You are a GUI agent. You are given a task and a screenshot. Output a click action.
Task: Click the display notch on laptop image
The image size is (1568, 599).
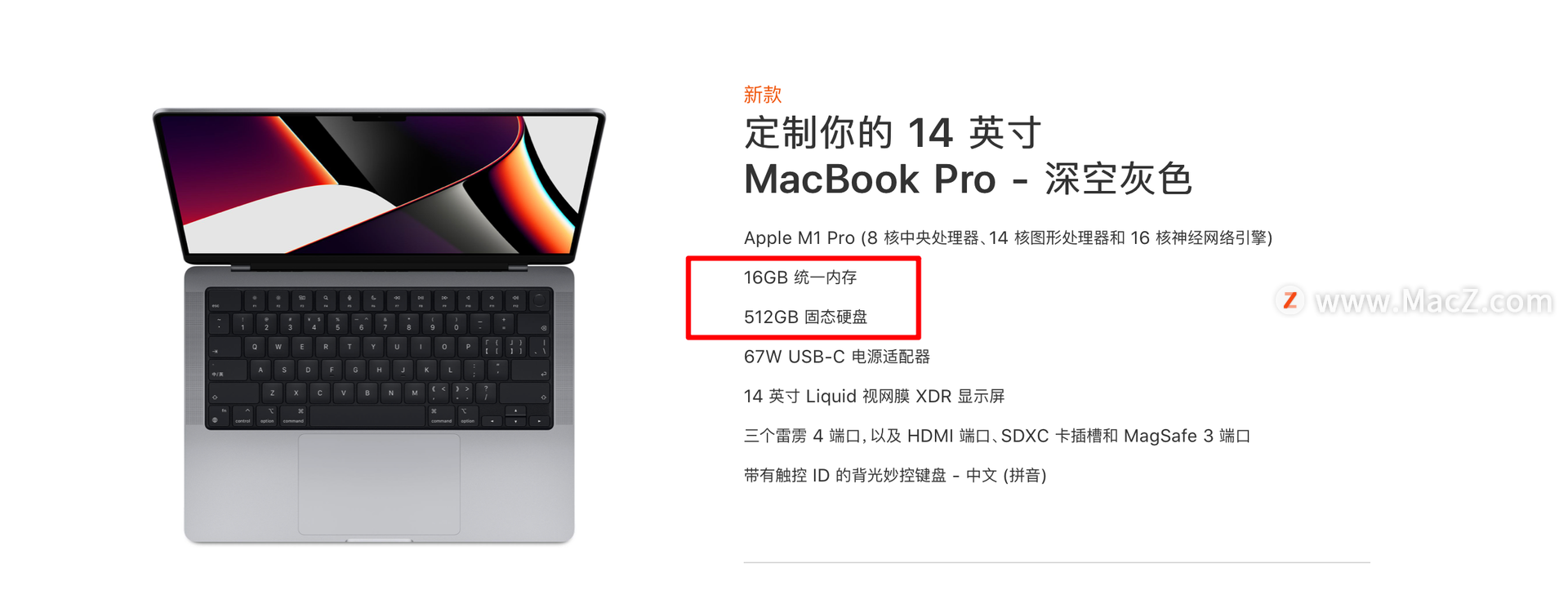click(x=379, y=118)
